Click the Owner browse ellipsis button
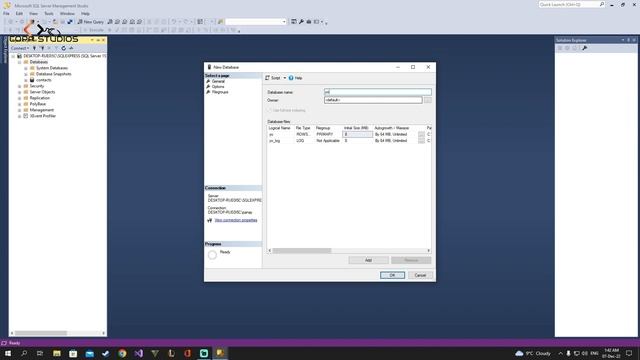The image size is (640, 360). (x=427, y=100)
